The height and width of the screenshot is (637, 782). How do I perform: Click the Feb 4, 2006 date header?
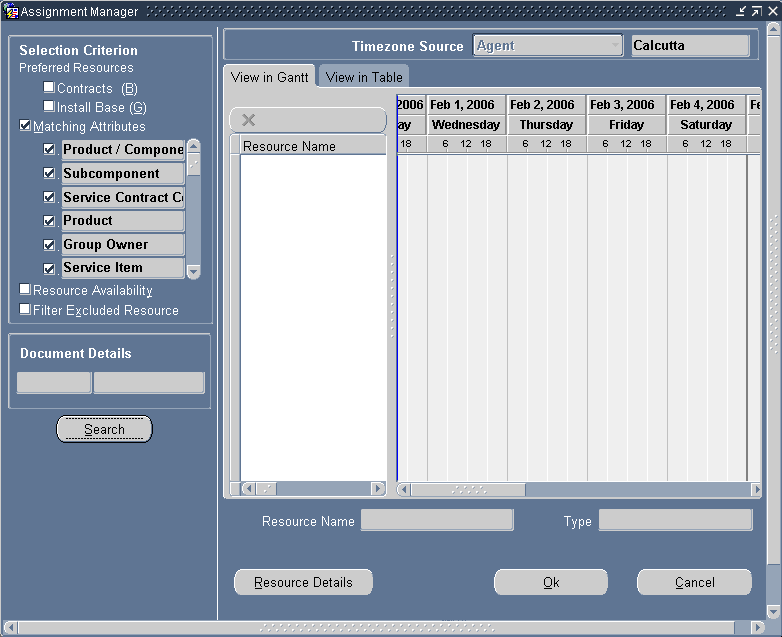(706, 105)
